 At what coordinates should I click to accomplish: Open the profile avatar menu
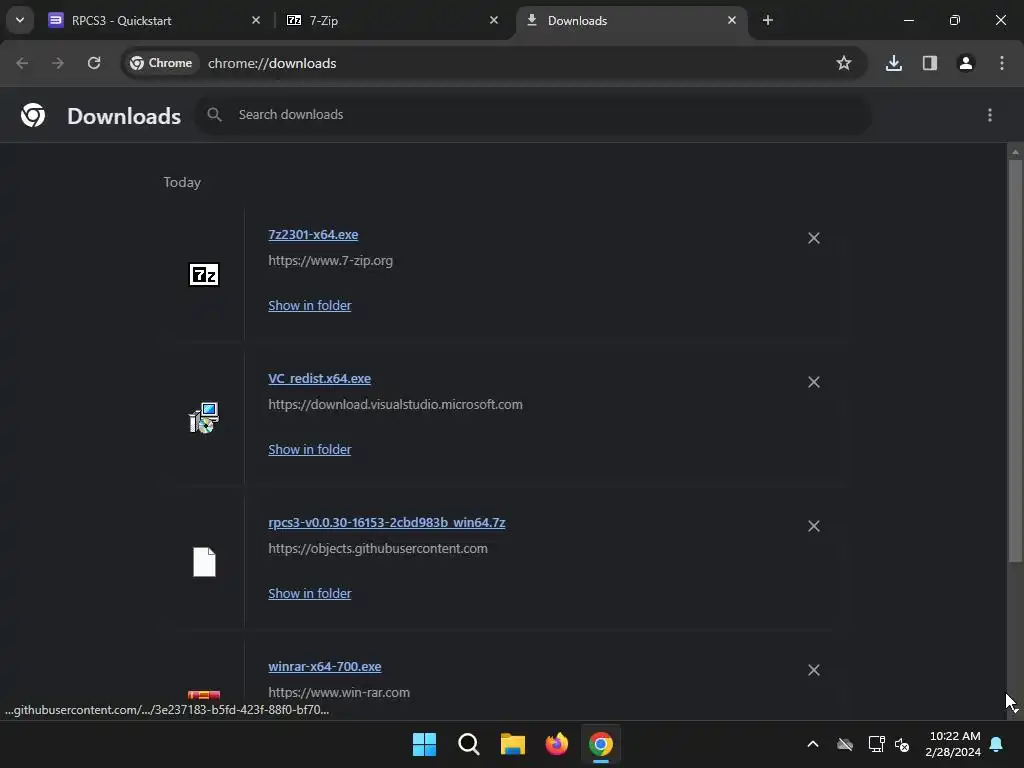coord(966,63)
